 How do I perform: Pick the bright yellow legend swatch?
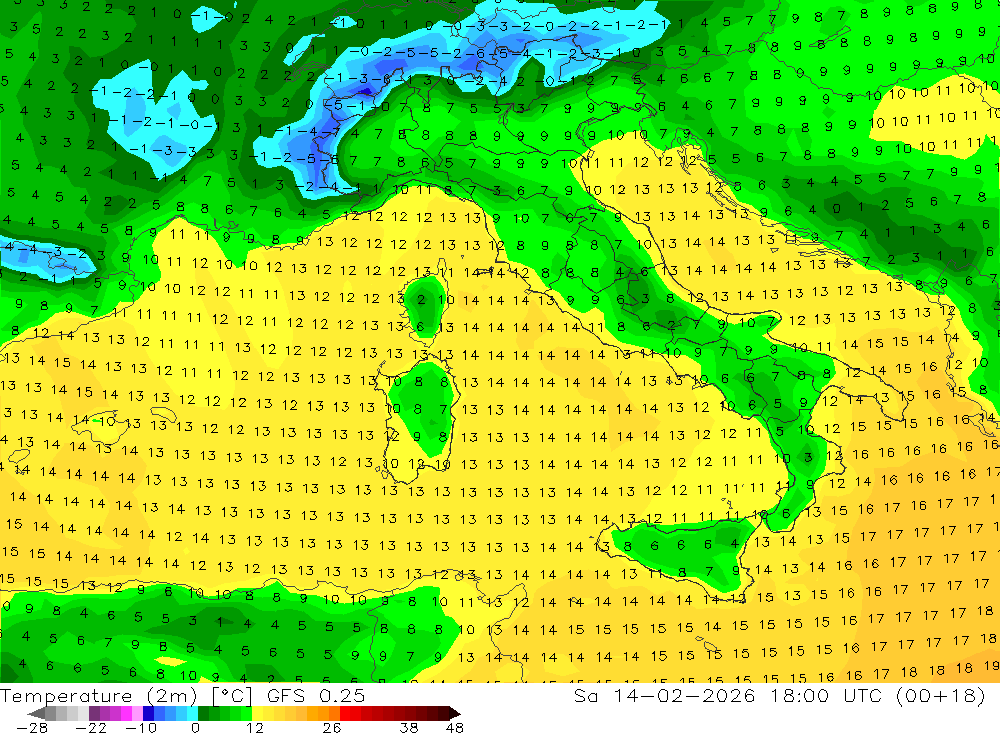[x=257, y=713]
